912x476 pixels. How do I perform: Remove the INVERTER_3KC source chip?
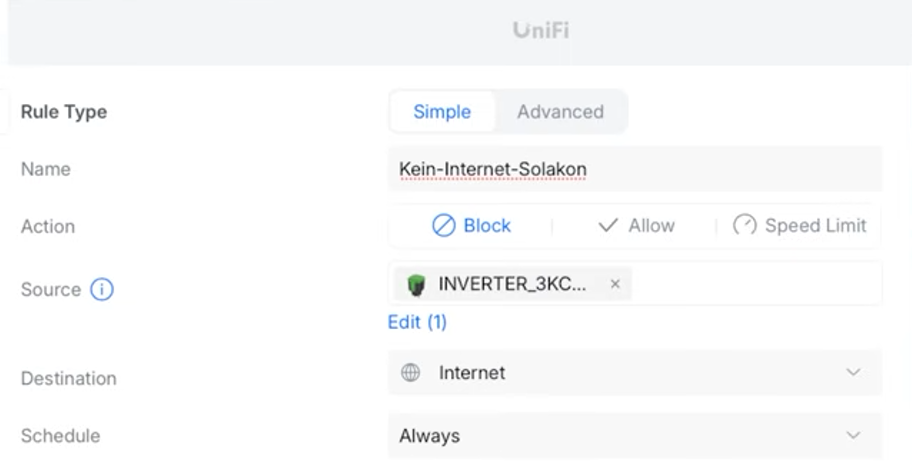pyautogui.click(x=615, y=285)
